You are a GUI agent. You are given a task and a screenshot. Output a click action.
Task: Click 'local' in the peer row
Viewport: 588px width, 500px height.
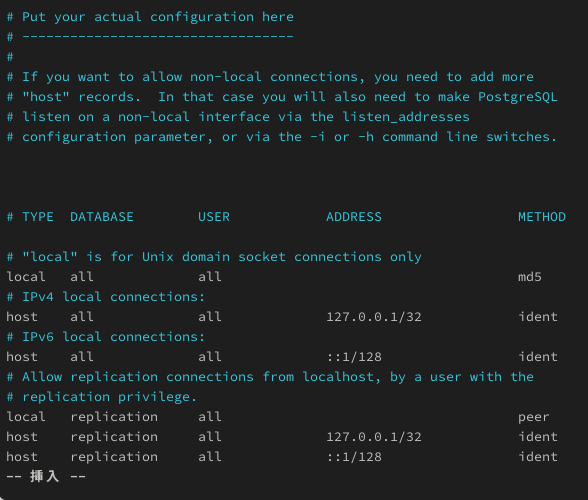coord(26,417)
